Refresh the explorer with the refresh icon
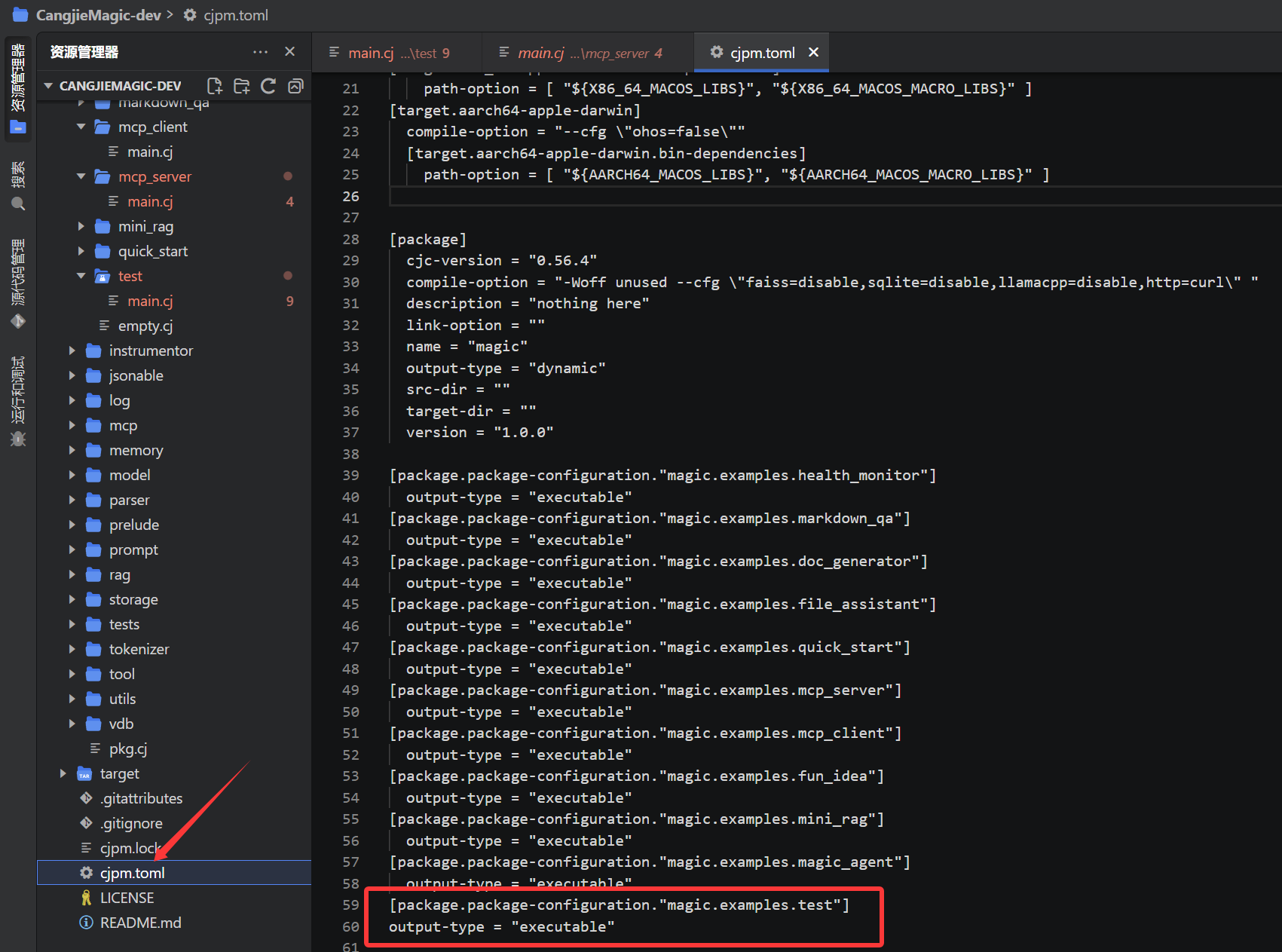Screen dimensions: 1282x952 coord(268,86)
